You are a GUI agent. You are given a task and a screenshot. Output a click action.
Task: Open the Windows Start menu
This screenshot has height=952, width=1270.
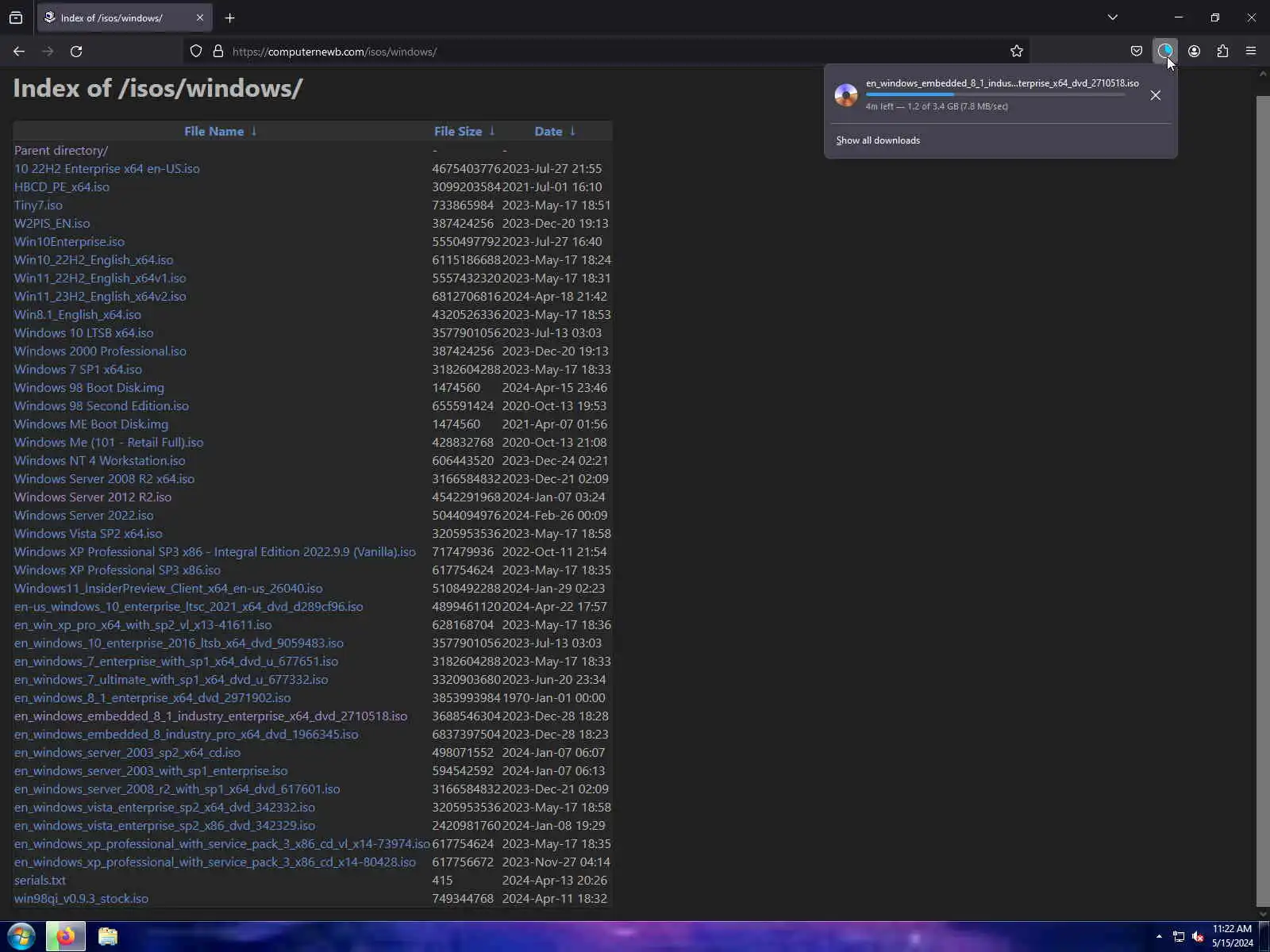coord(21,937)
